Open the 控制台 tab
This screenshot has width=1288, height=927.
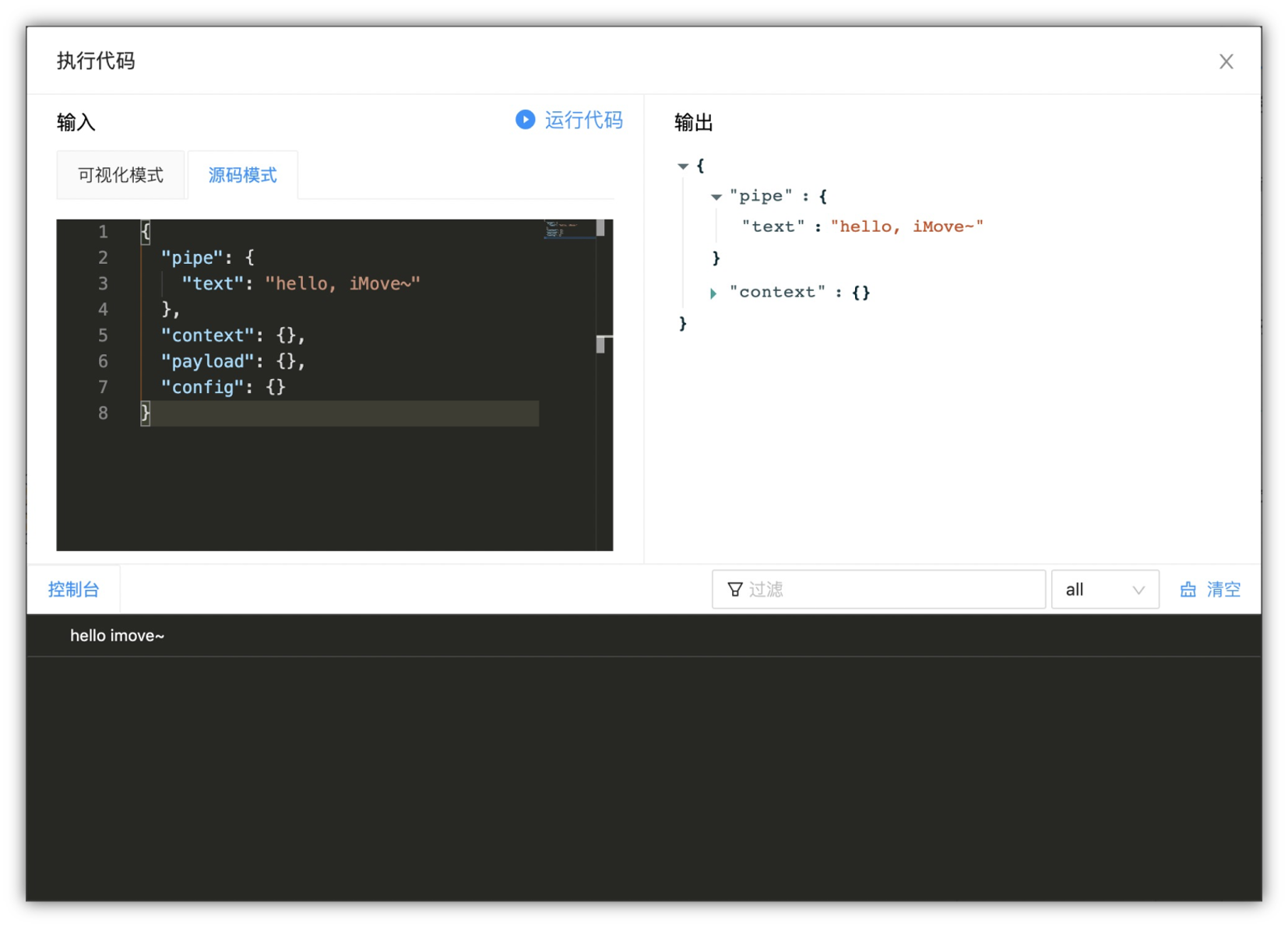point(74,589)
